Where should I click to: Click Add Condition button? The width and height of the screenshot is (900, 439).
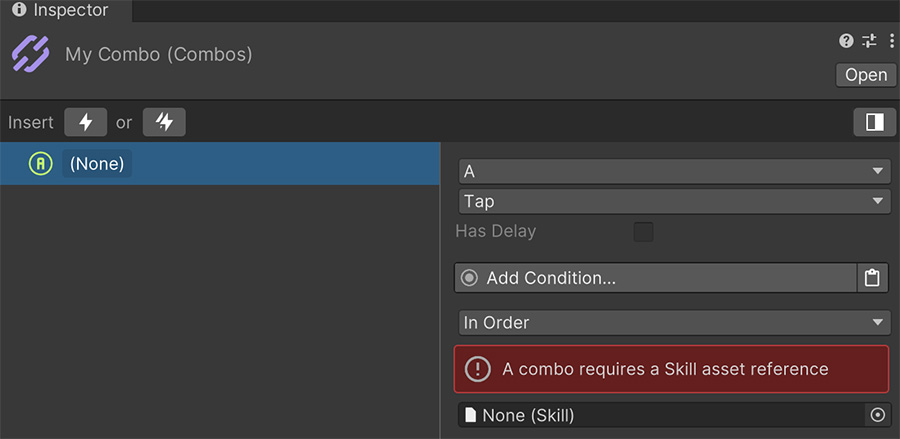coord(655,278)
